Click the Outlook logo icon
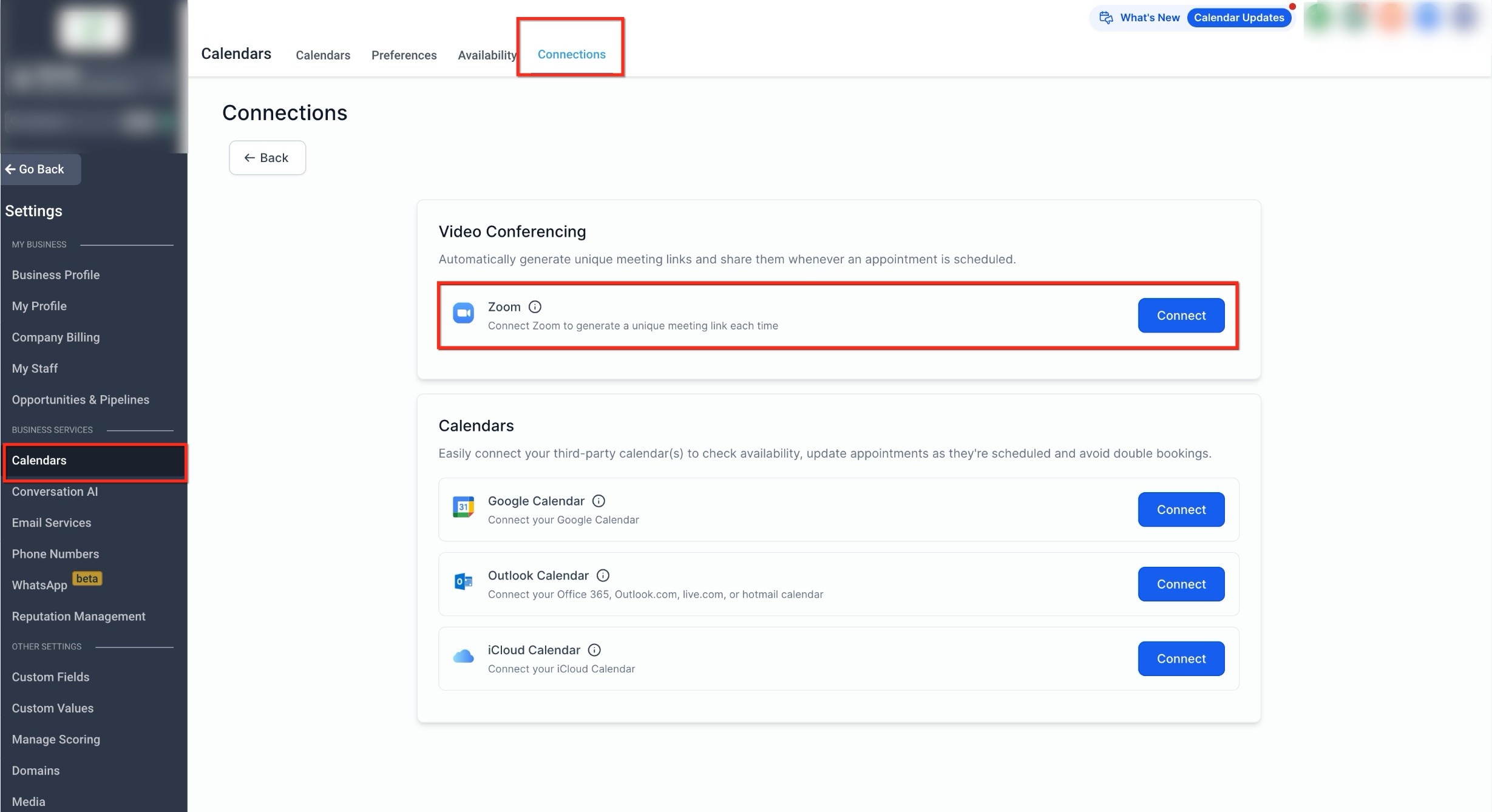The height and width of the screenshot is (812, 1492). pyautogui.click(x=463, y=582)
